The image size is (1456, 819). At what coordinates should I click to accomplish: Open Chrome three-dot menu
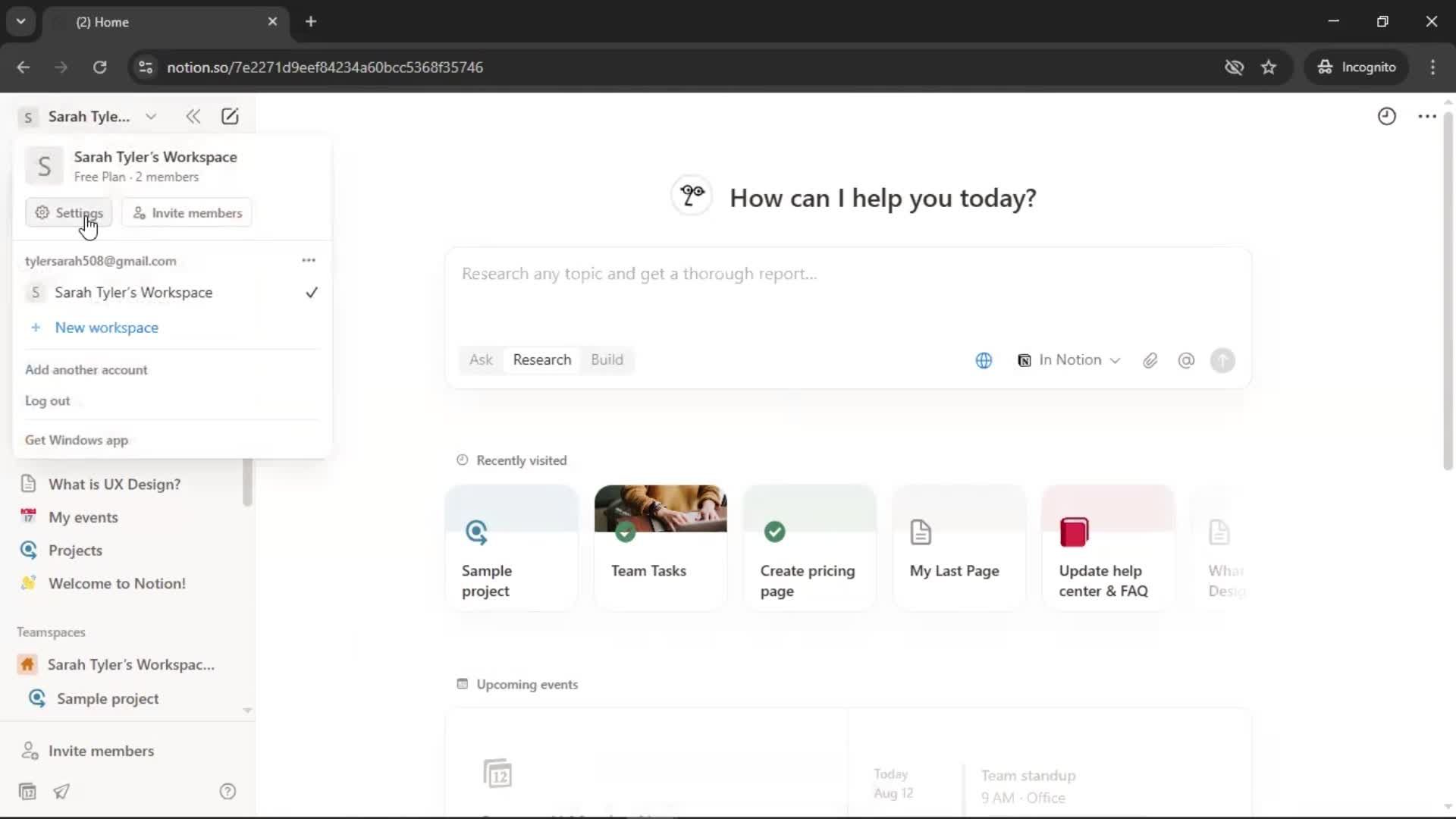point(1432,67)
